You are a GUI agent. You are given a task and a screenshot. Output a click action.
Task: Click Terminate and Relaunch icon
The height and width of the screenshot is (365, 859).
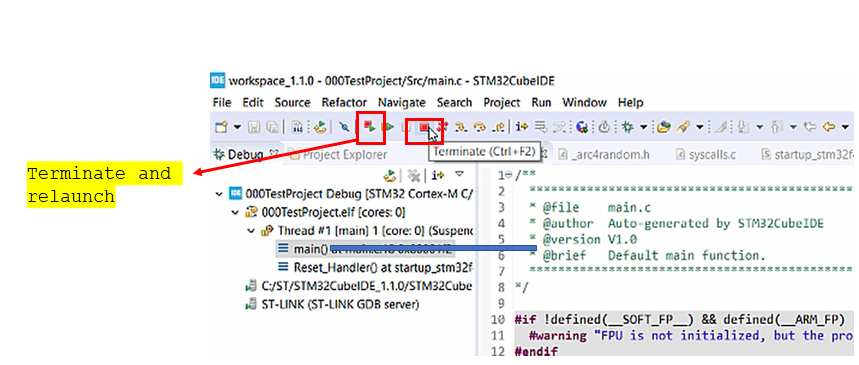tap(369, 127)
